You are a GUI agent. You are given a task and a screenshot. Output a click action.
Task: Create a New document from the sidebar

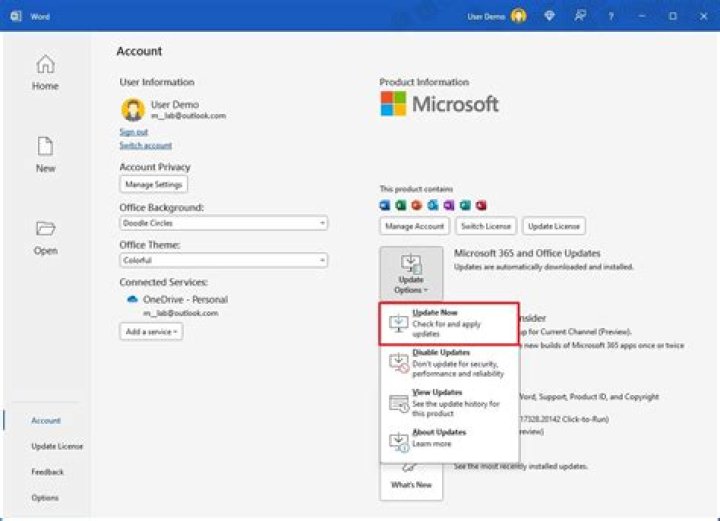point(45,155)
